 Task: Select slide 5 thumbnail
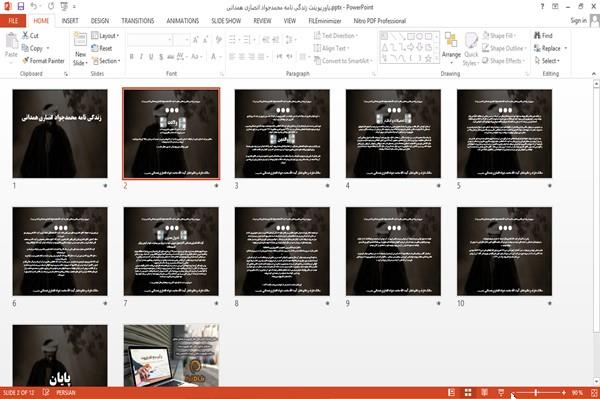coord(504,134)
